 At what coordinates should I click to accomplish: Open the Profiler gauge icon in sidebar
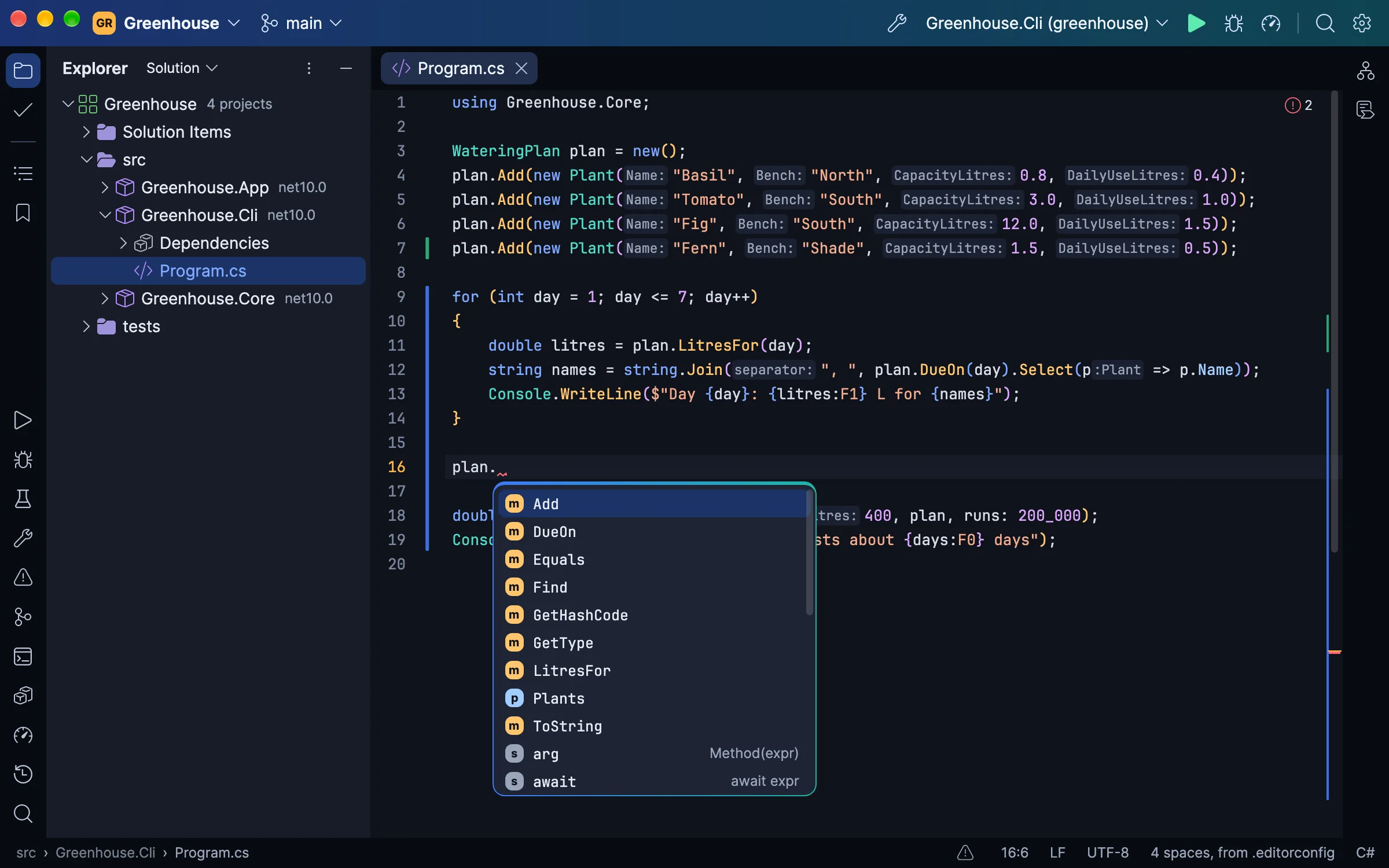23,735
